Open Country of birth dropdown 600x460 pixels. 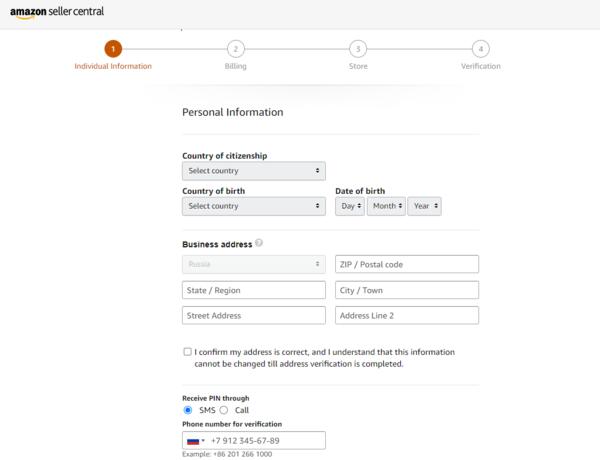tap(254, 206)
